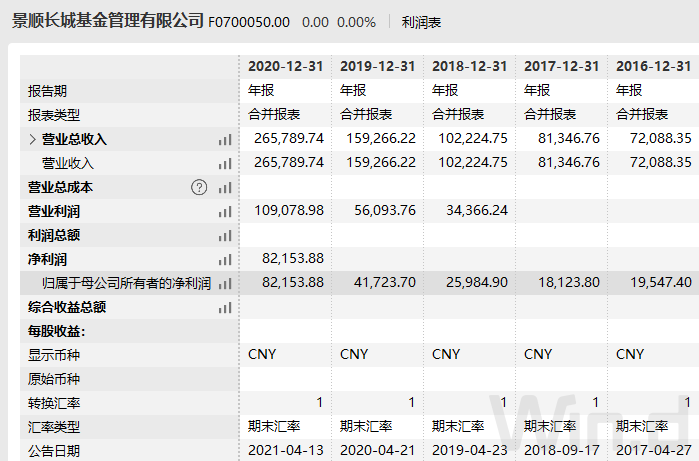Click chart icon beside 利润总额 row
699x461 pixels.
[225, 236]
